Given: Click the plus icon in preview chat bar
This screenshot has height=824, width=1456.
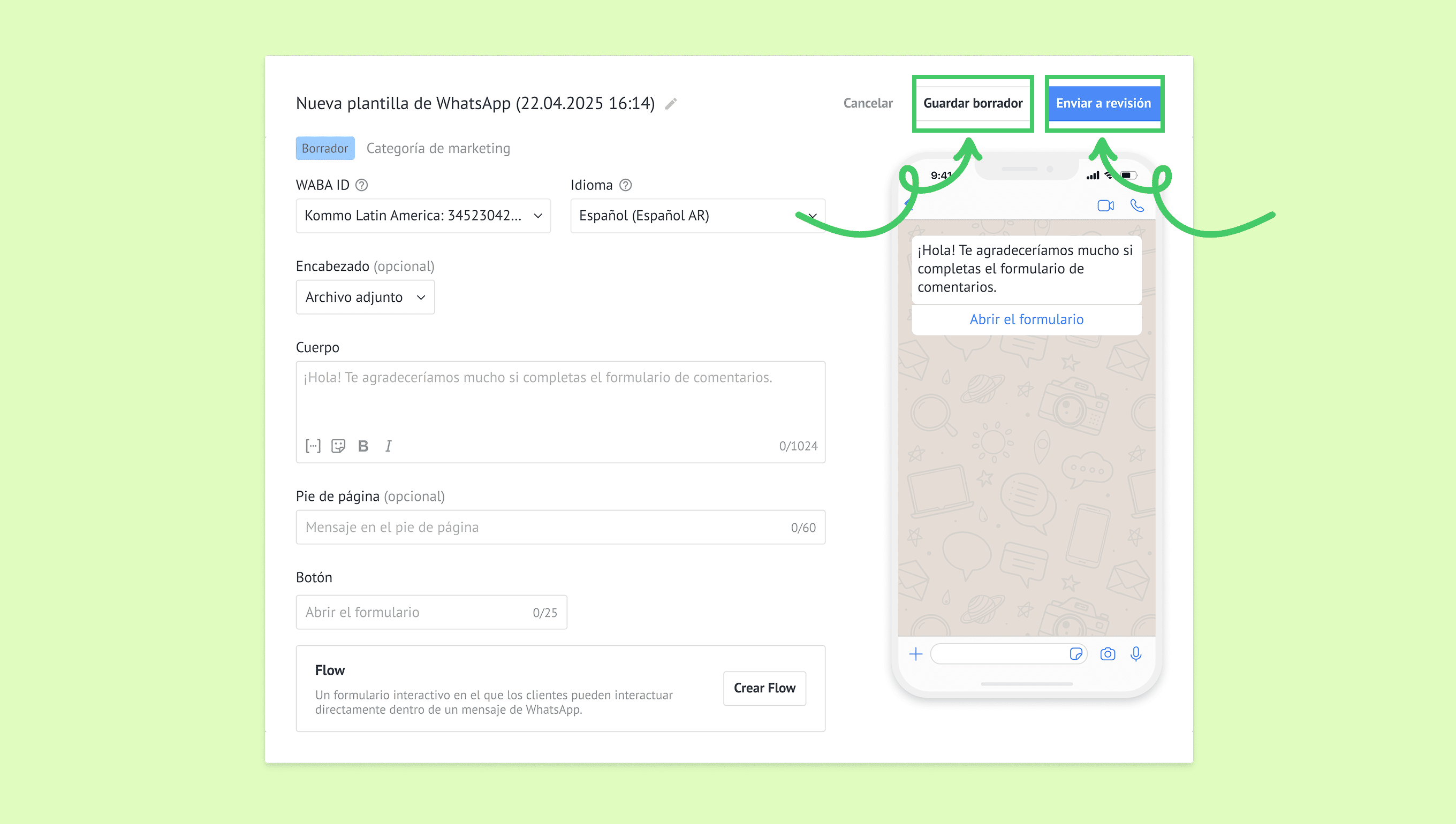Looking at the screenshot, I should (x=915, y=654).
